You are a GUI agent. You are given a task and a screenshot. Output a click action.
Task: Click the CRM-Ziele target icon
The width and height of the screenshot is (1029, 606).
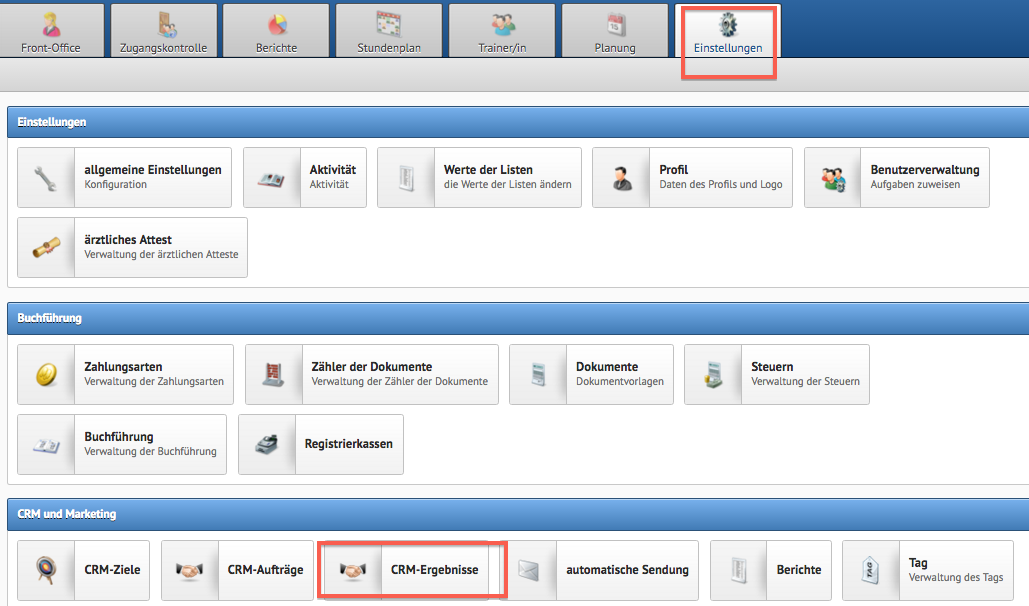point(46,570)
